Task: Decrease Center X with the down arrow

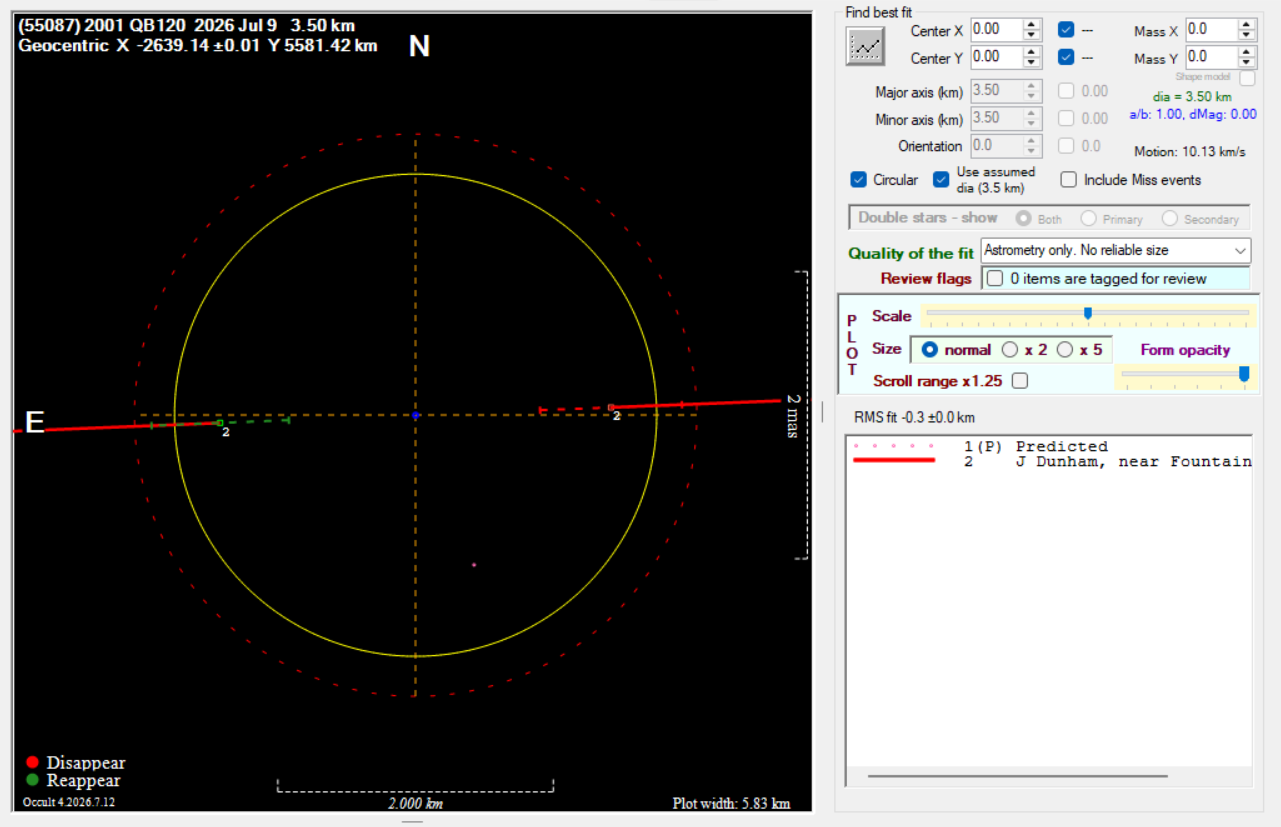Action: click(x=1032, y=36)
